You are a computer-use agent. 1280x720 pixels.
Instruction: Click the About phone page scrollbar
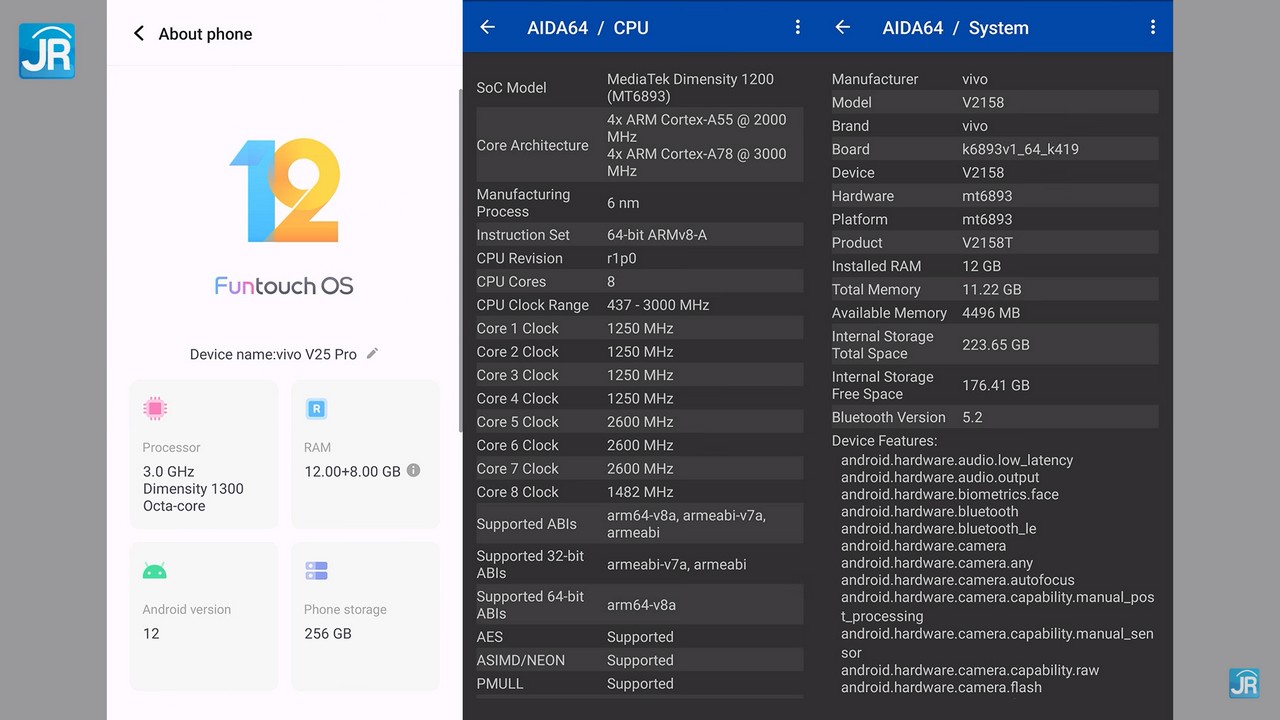[459, 260]
